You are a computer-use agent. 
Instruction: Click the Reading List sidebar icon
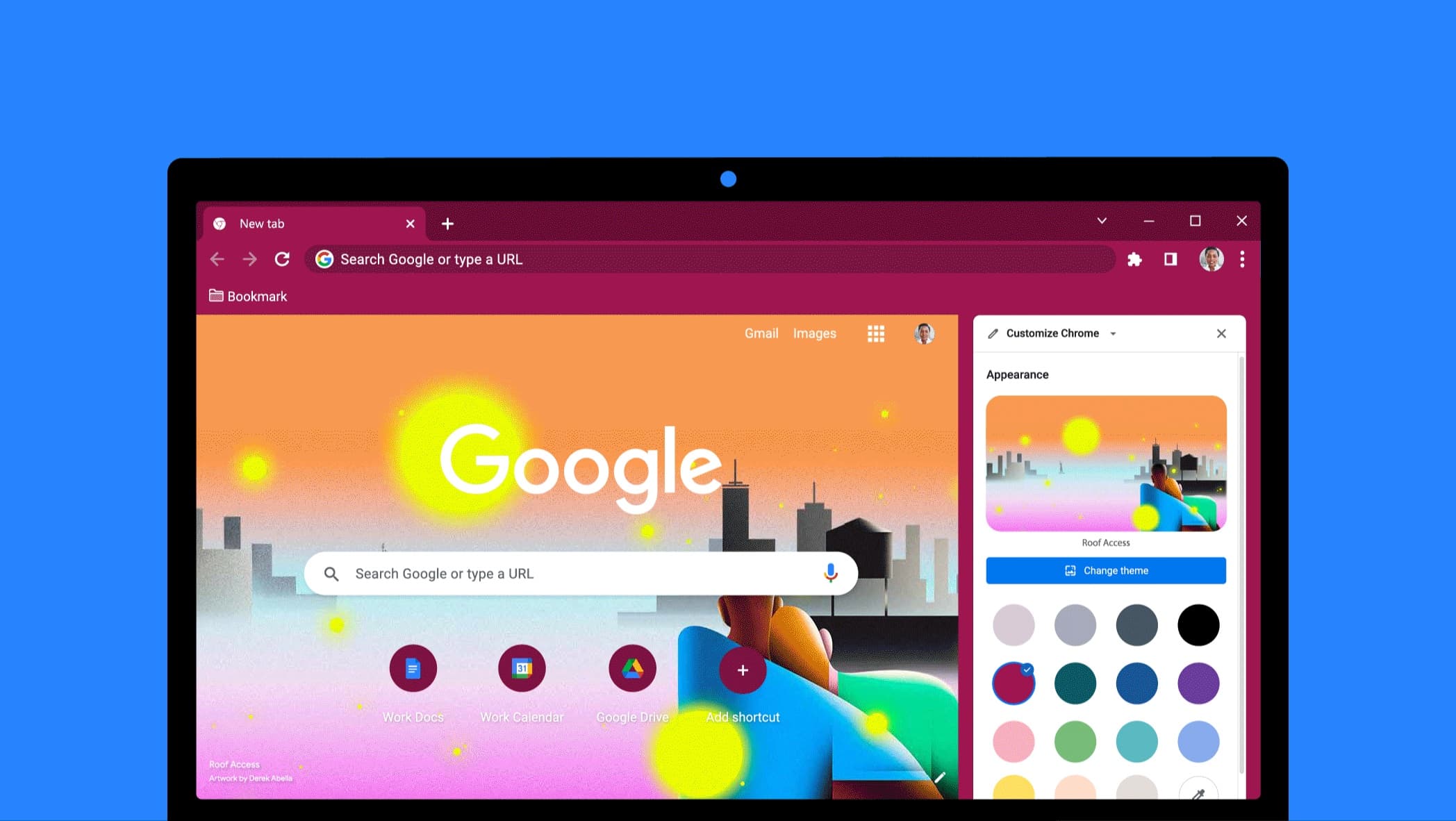coord(1170,259)
